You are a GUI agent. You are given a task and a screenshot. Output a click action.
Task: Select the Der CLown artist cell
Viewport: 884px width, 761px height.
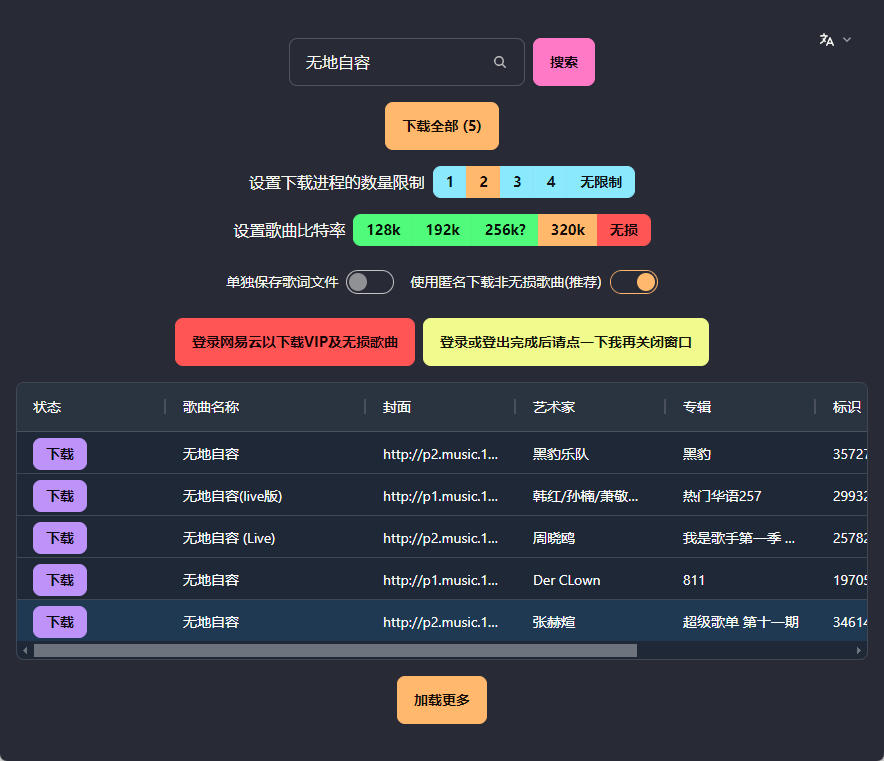pos(567,580)
